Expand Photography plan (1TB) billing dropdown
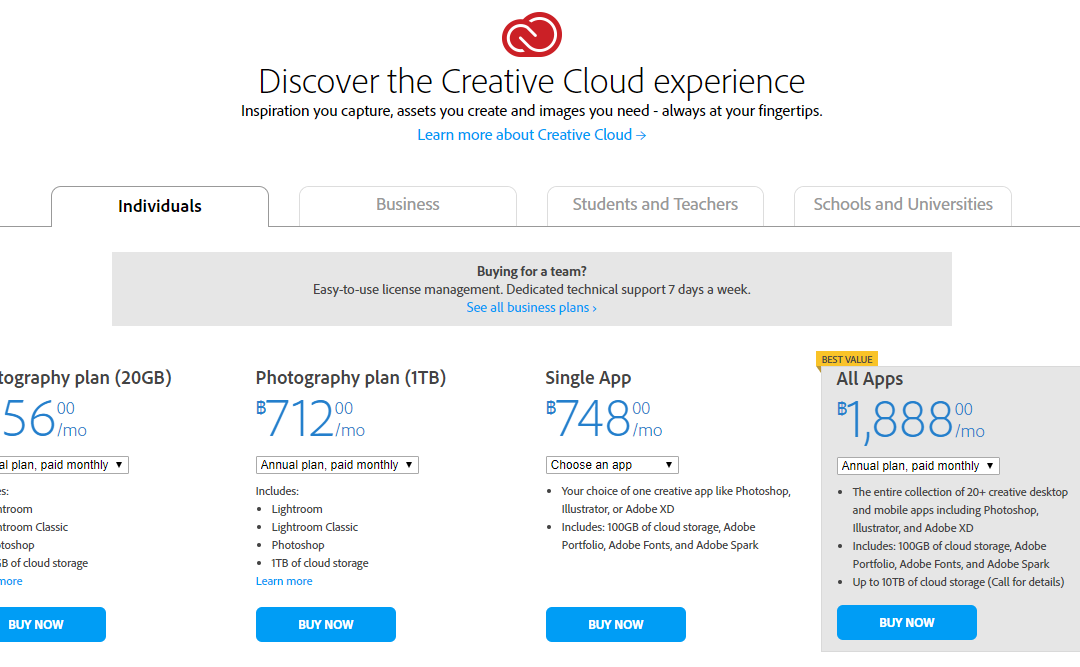Screen dimensions: 1080x667 (338, 465)
